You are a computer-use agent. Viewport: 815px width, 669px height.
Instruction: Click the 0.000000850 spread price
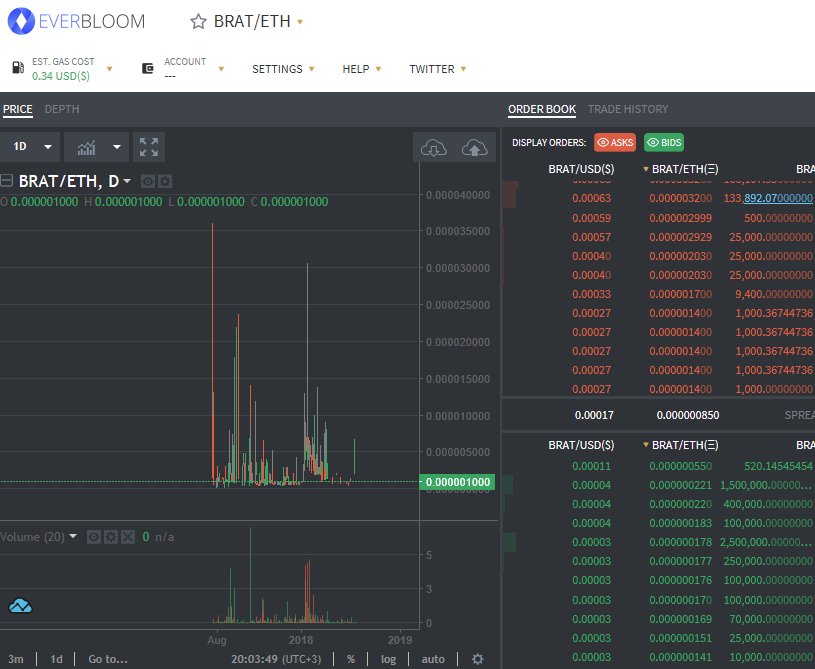[688, 415]
